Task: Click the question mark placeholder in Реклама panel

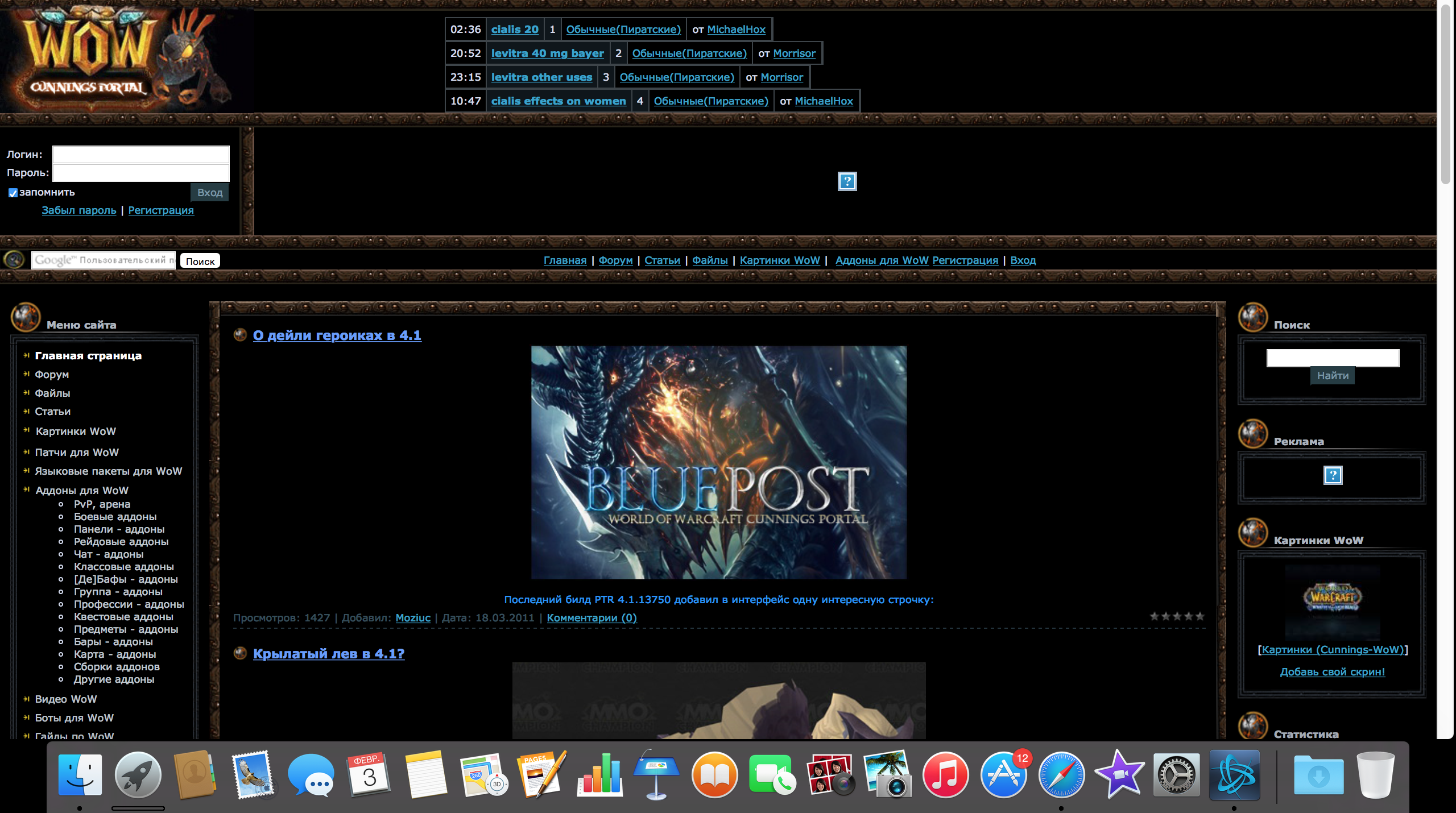Action: click(x=1333, y=475)
